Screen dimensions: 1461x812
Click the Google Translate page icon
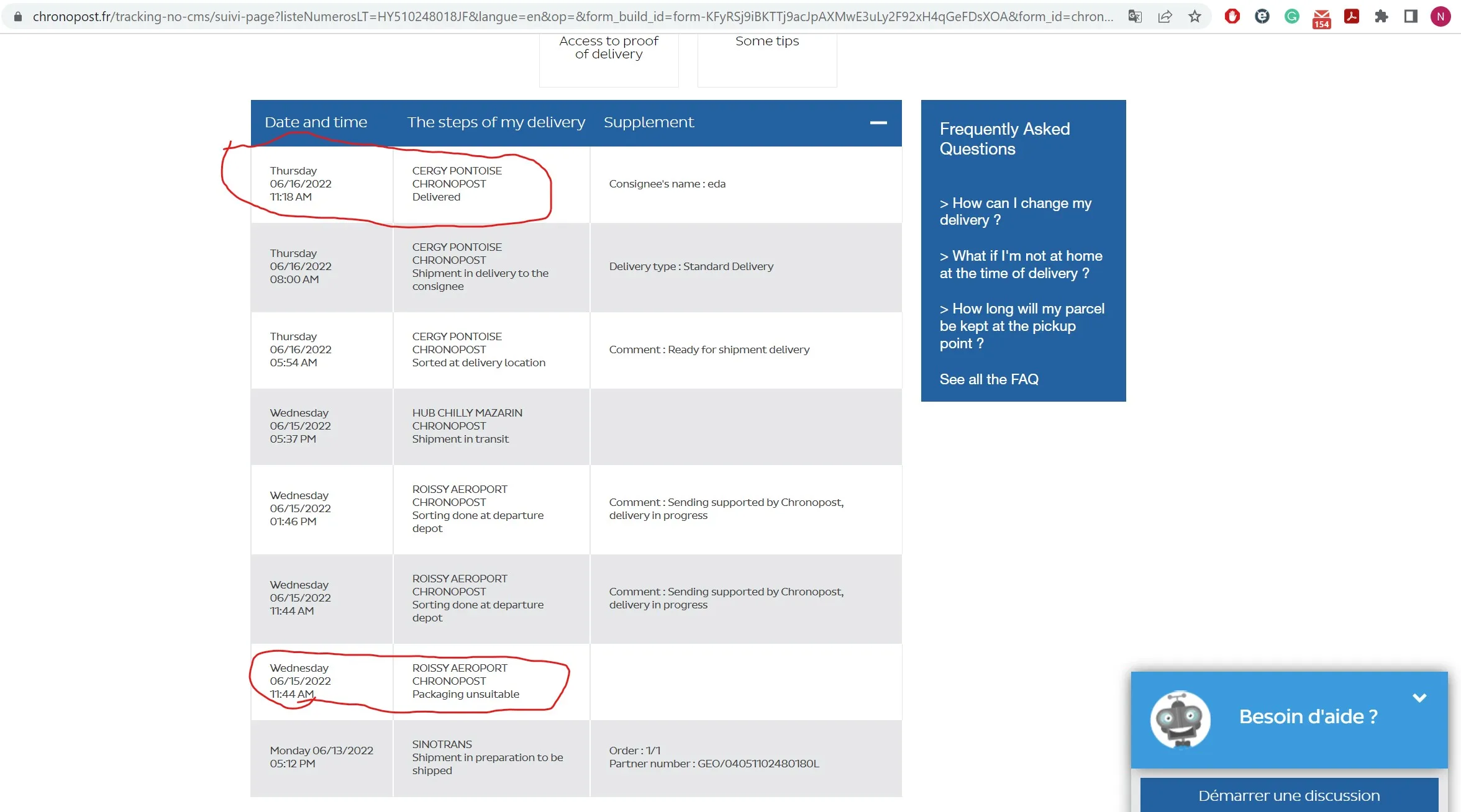(1135, 17)
